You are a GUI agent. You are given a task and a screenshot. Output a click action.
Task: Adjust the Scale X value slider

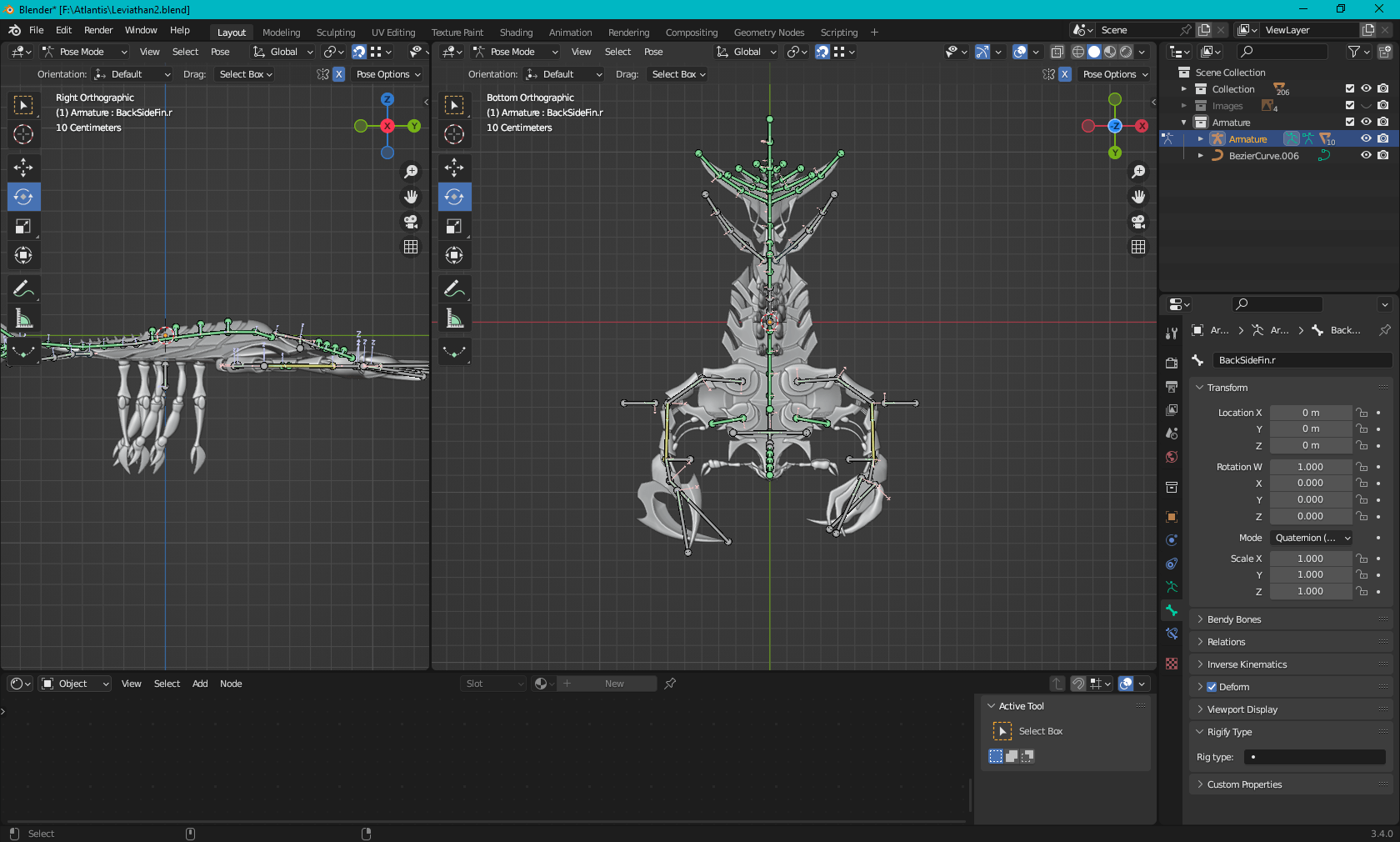(x=1311, y=559)
